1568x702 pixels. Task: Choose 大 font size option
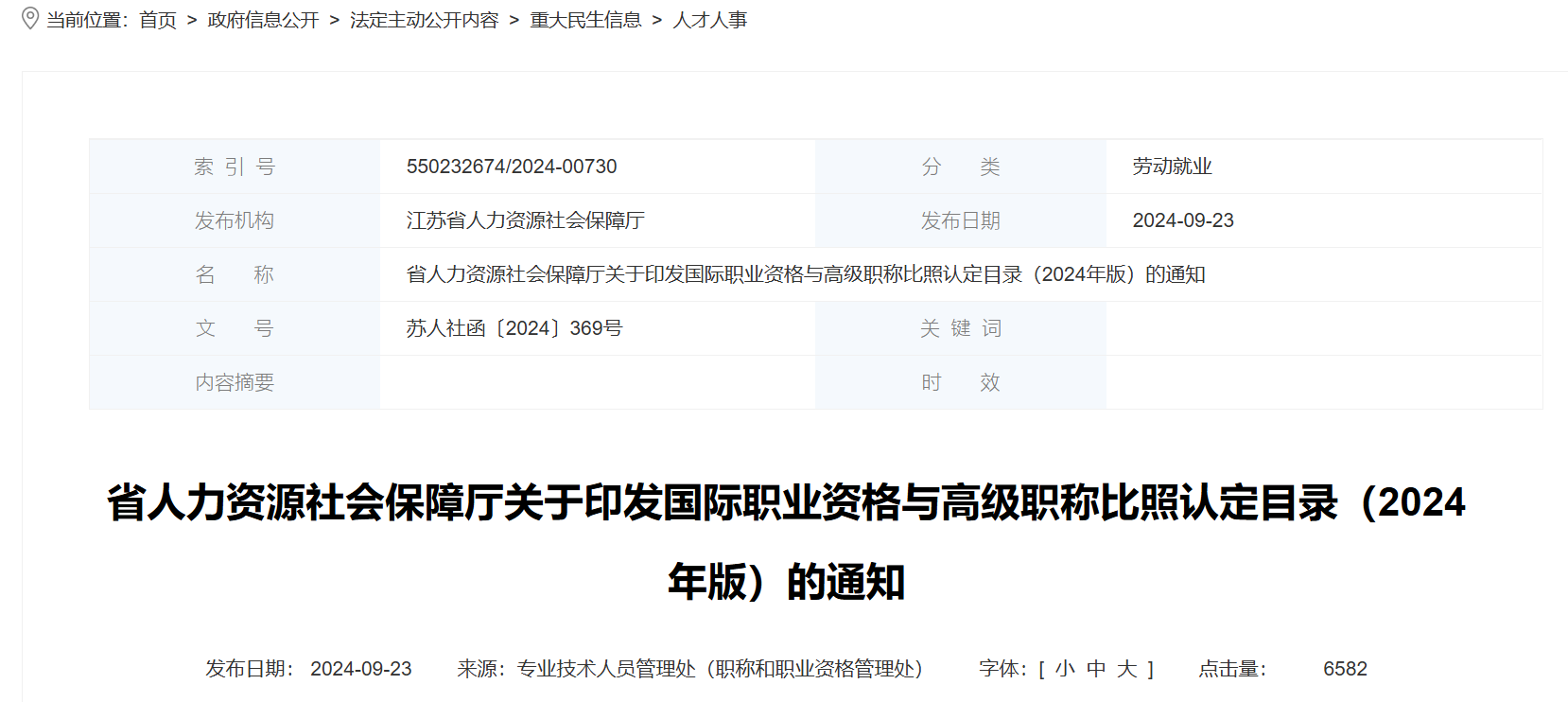tap(1126, 669)
